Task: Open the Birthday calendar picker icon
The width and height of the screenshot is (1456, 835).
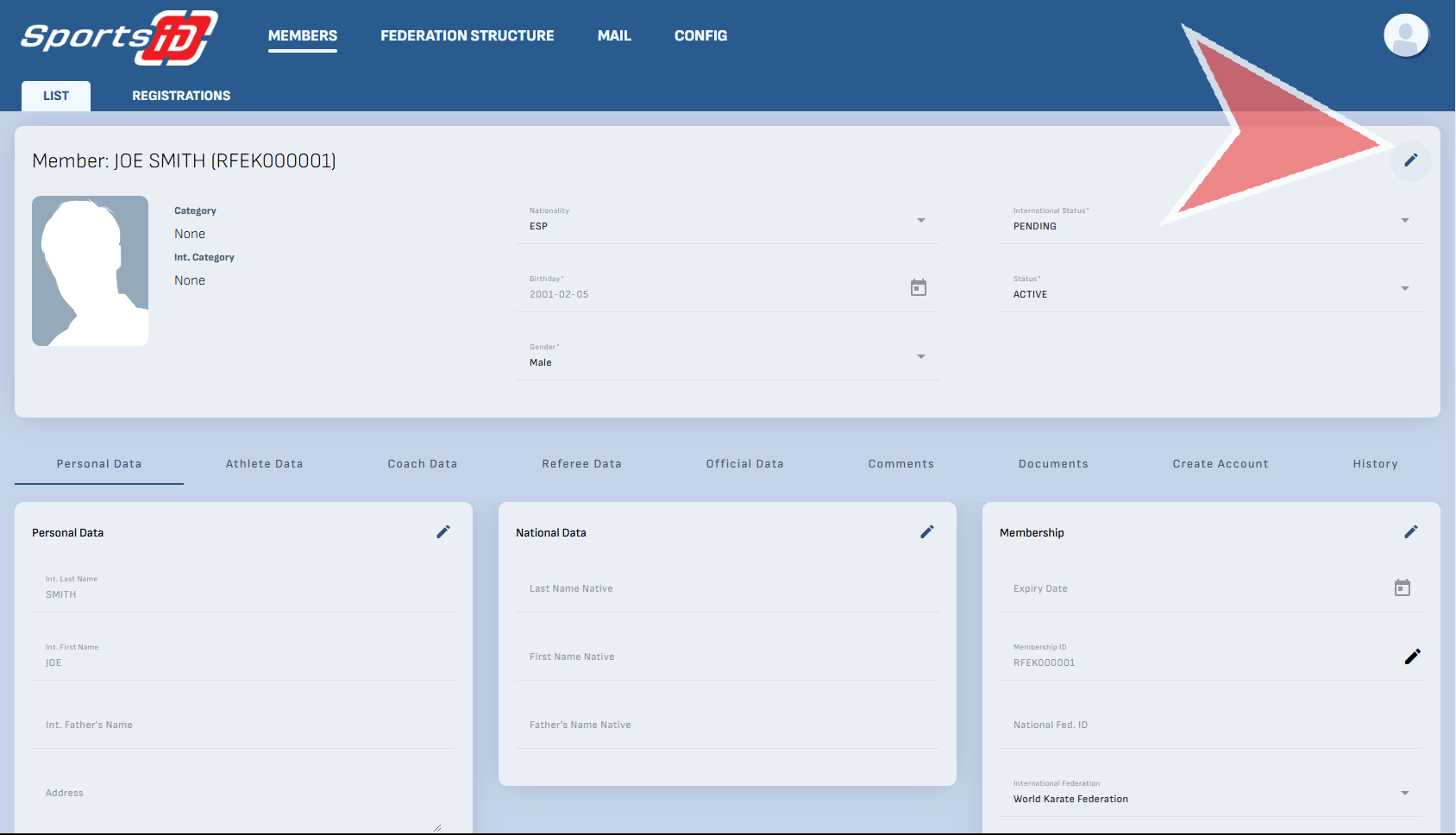Action: click(919, 287)
